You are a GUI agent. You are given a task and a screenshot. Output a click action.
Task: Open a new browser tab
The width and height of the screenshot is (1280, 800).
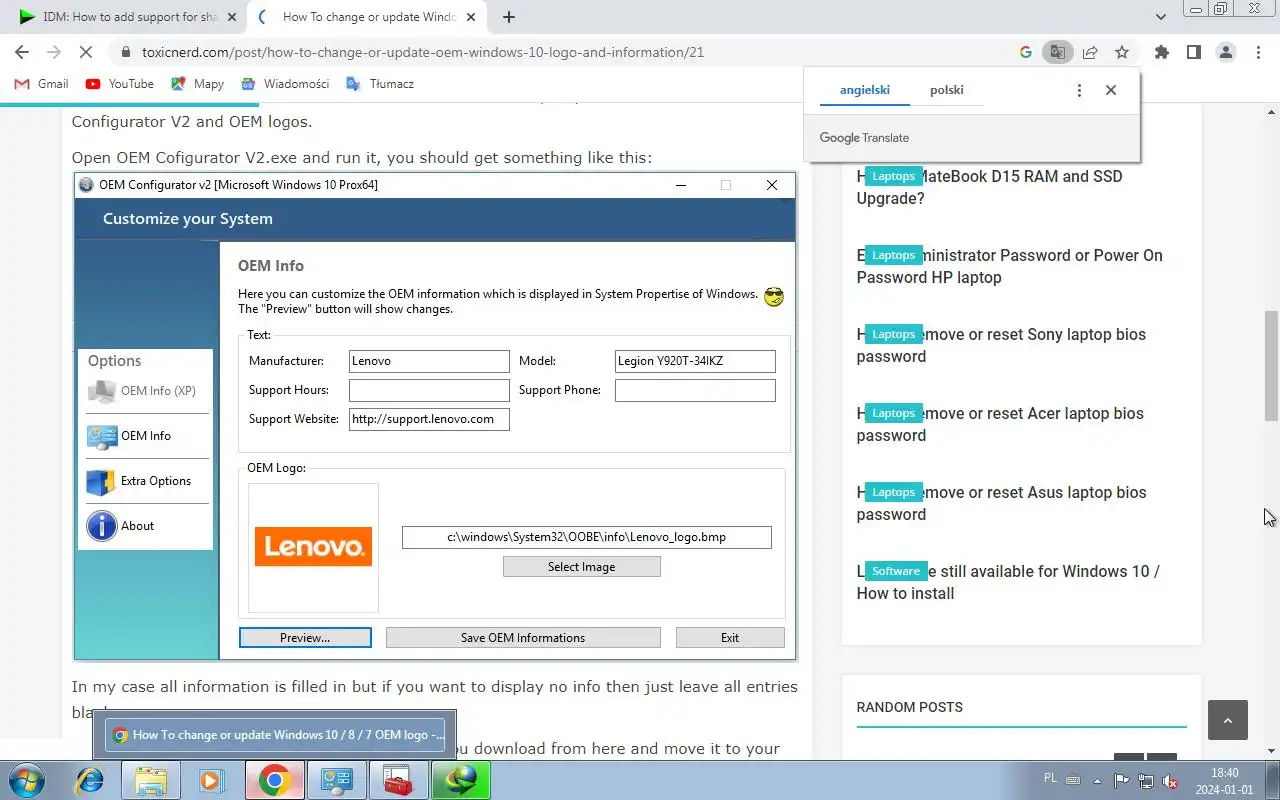pyautogui.click(x=508, y=17)
